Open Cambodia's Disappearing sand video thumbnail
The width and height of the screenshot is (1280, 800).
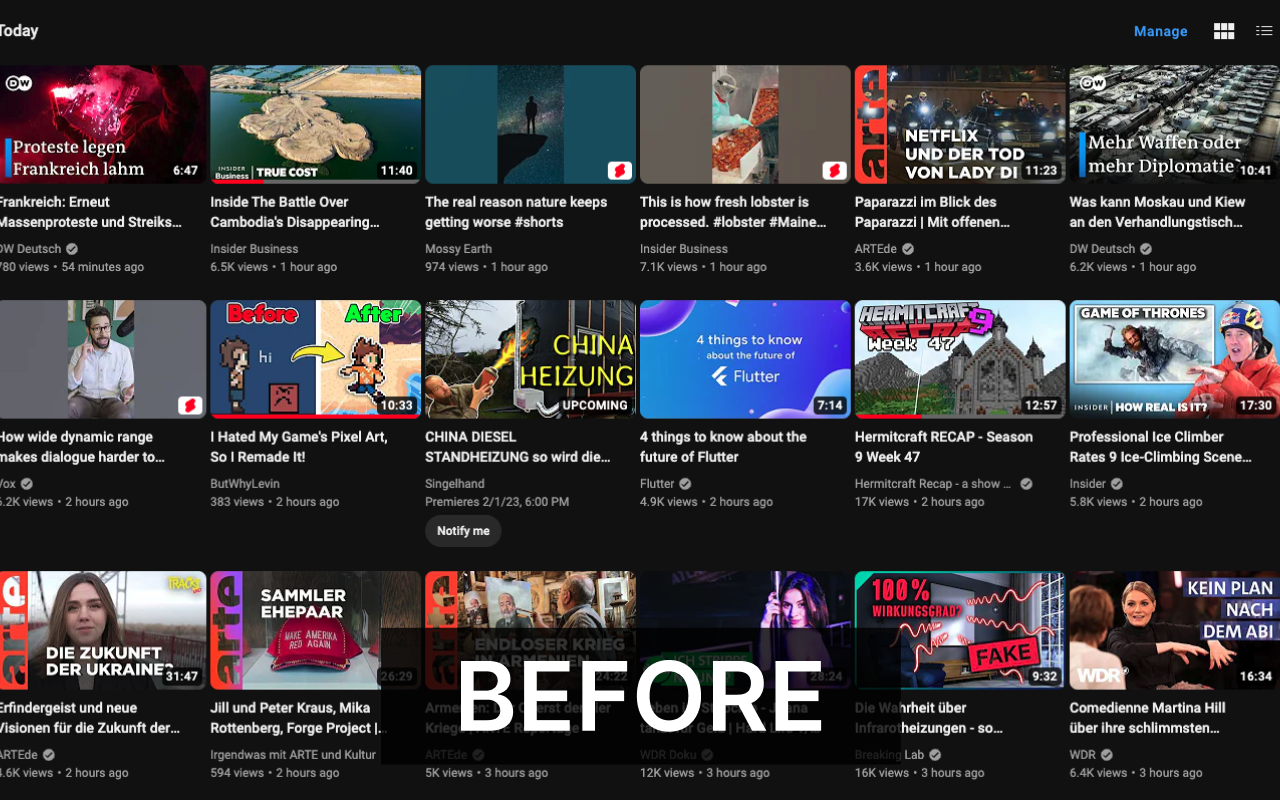click(x=315, y=124)
